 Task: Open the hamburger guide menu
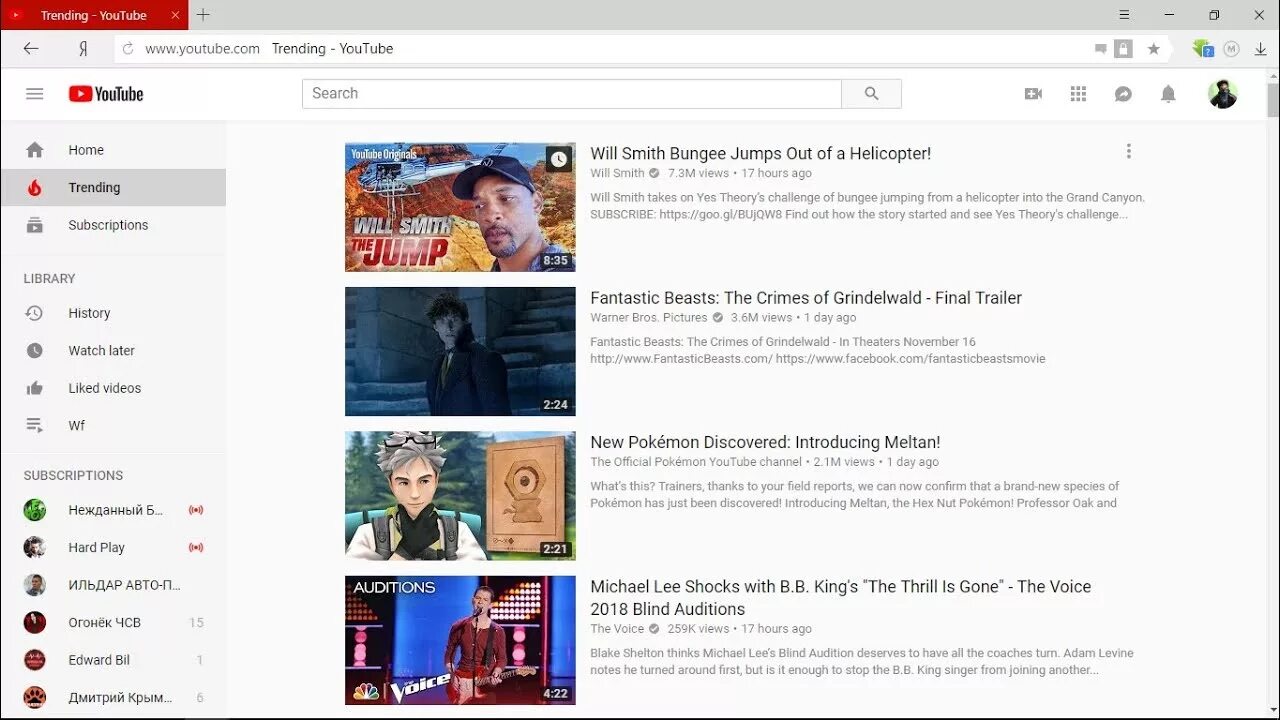[35, 94]
